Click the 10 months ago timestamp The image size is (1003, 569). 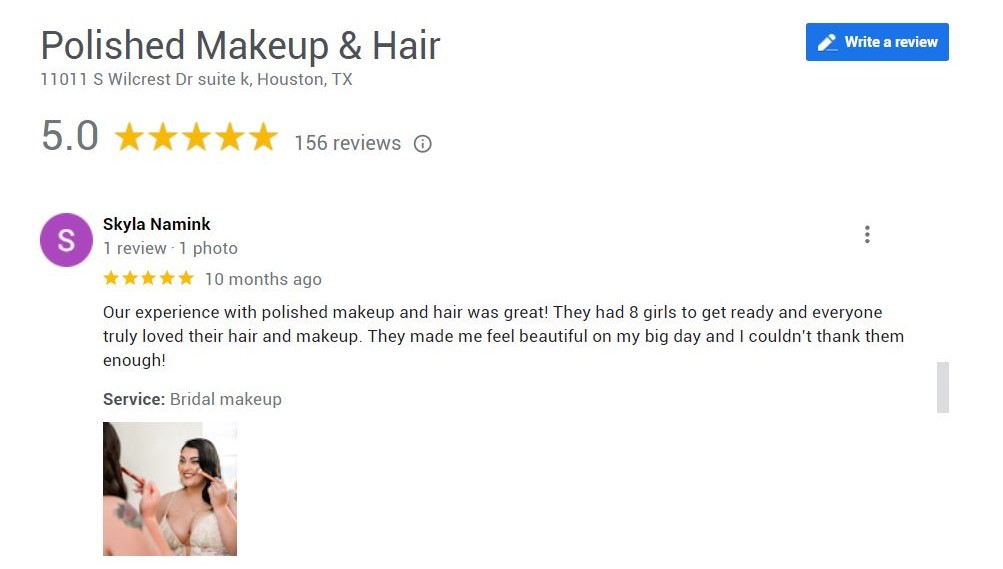tap(263, 279)
